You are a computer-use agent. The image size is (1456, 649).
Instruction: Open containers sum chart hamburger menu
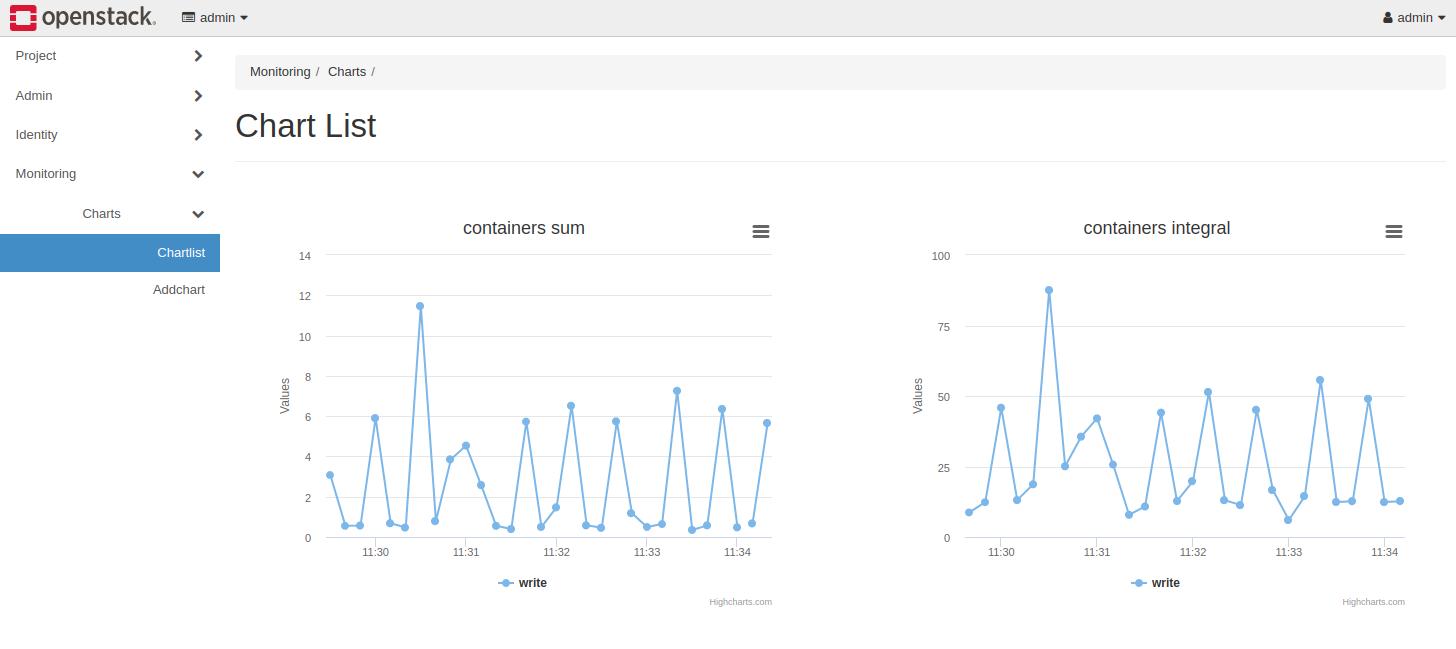pos(761,231)
